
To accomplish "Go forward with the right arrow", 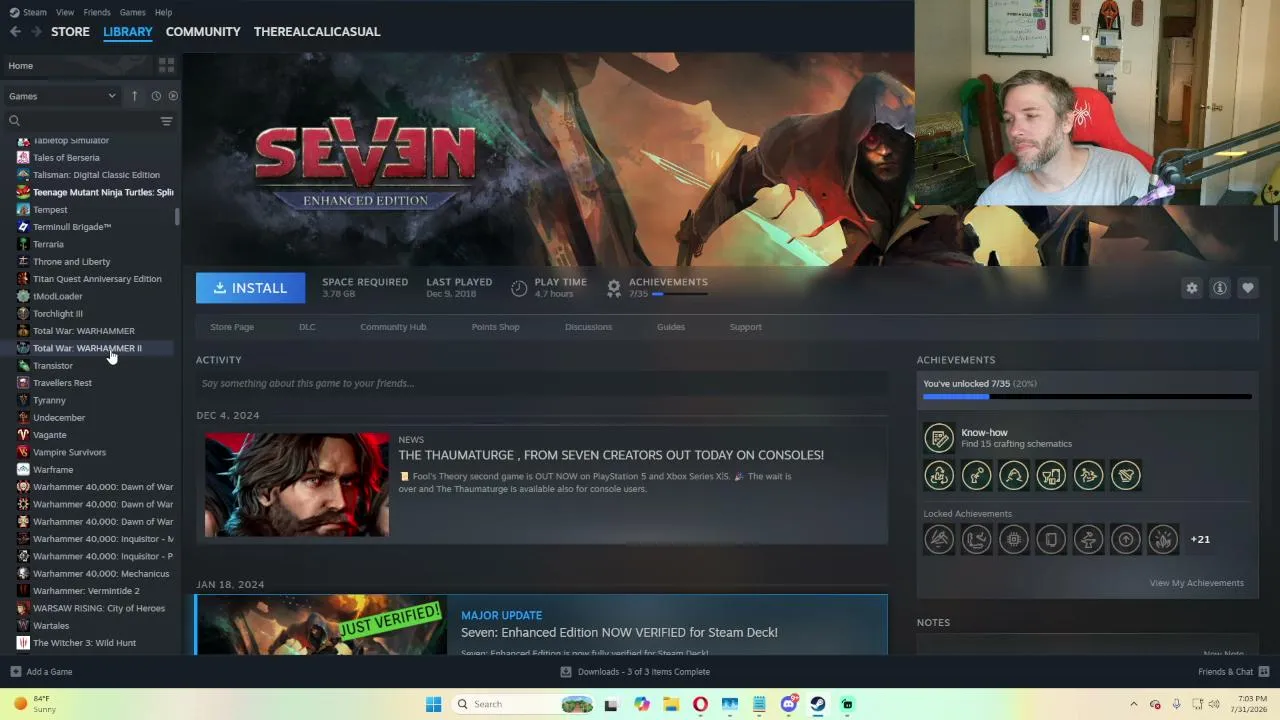I will pos(37,32).
